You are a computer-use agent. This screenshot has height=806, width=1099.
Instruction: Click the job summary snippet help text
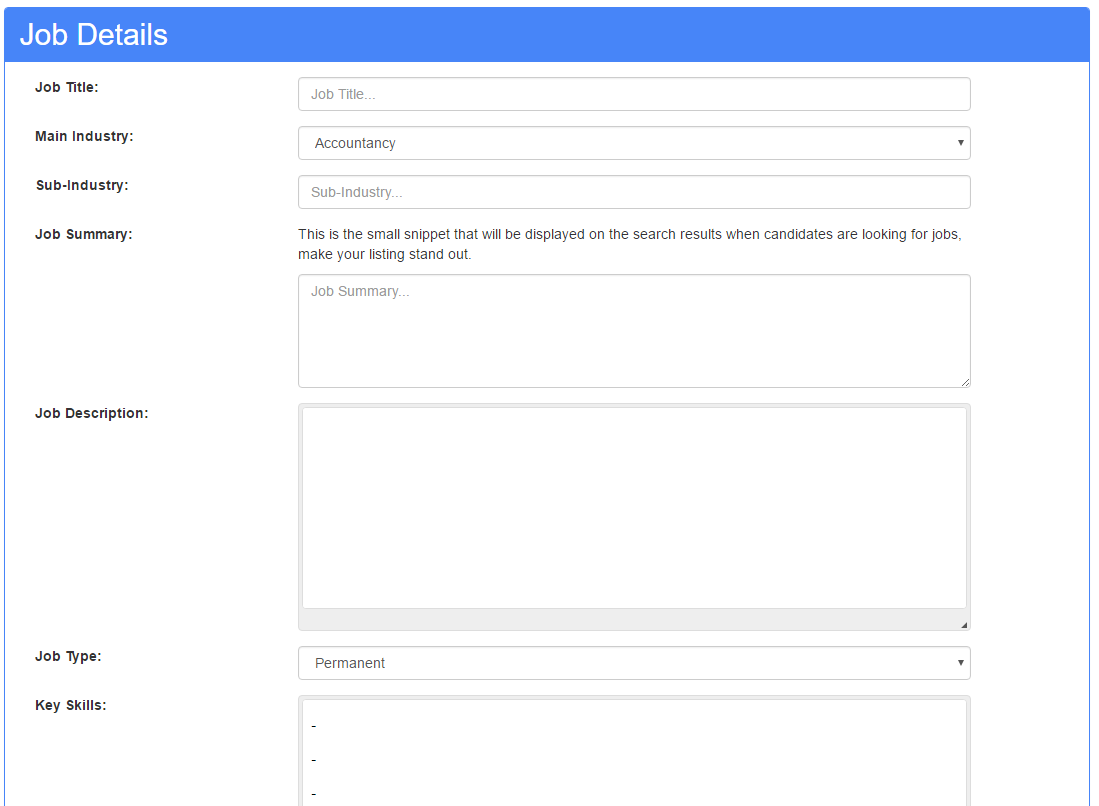click(x=629, y=244)
